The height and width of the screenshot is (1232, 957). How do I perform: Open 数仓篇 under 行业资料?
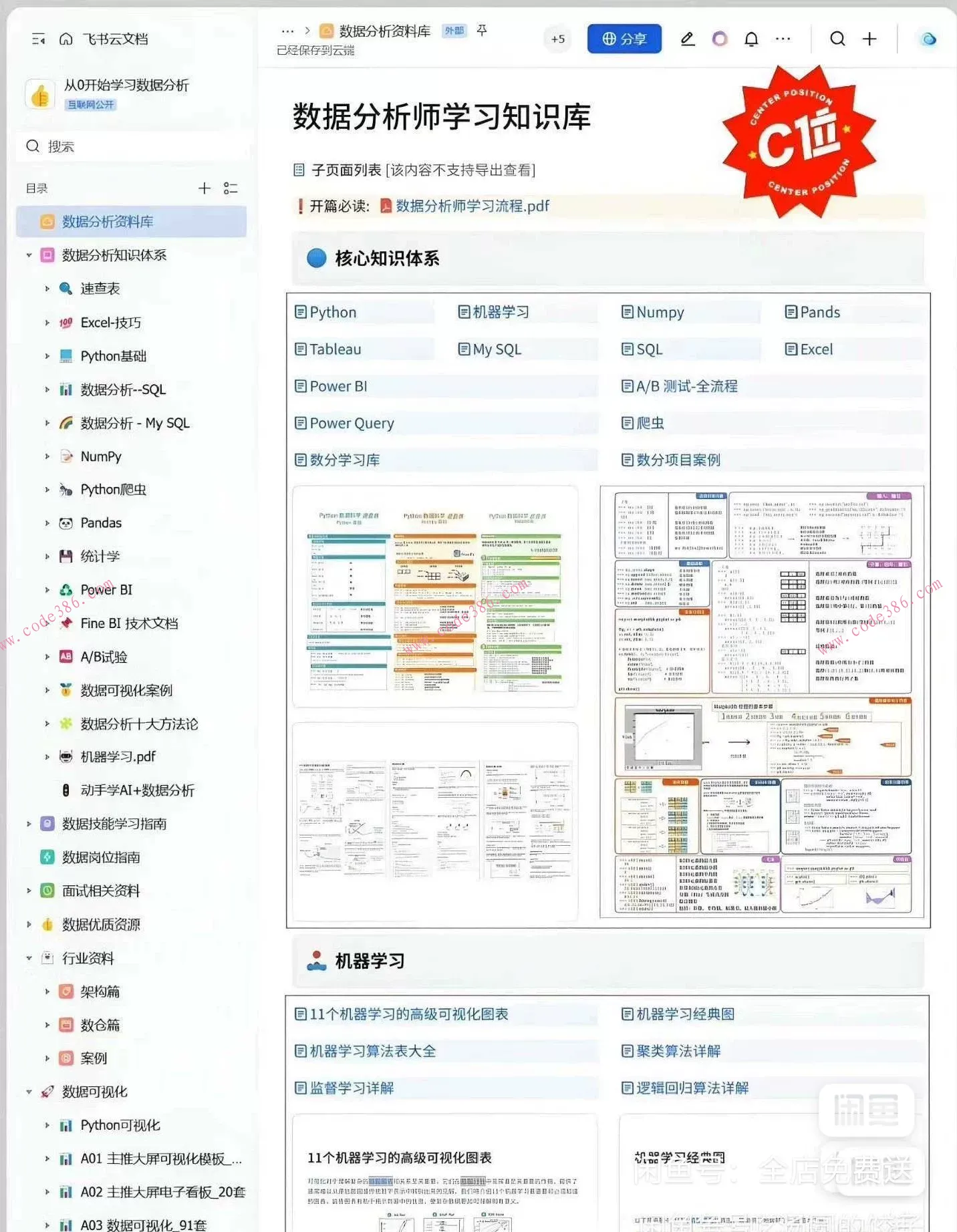[100, 1024]
